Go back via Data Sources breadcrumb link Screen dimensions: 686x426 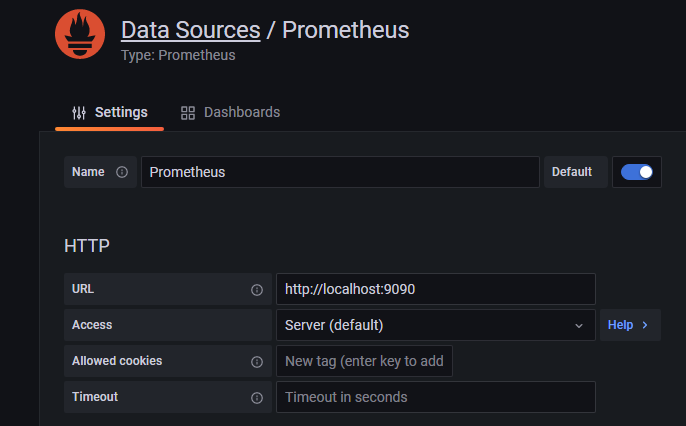(190, 29)
